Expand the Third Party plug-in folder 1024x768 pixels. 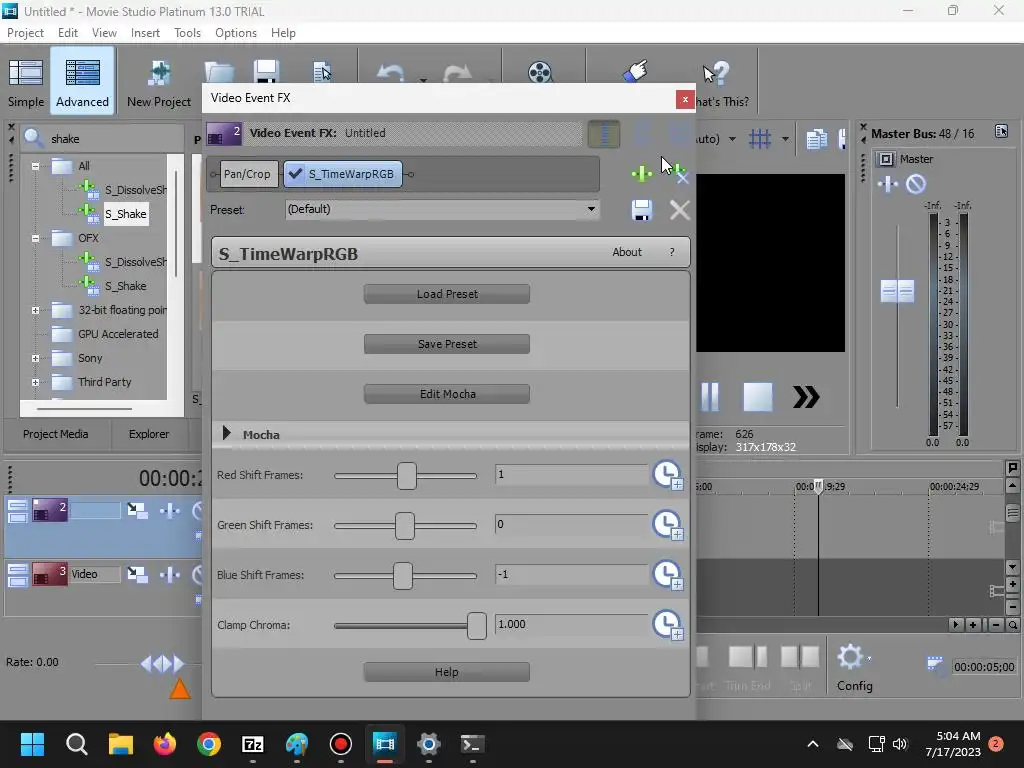[x=35, y=382]
